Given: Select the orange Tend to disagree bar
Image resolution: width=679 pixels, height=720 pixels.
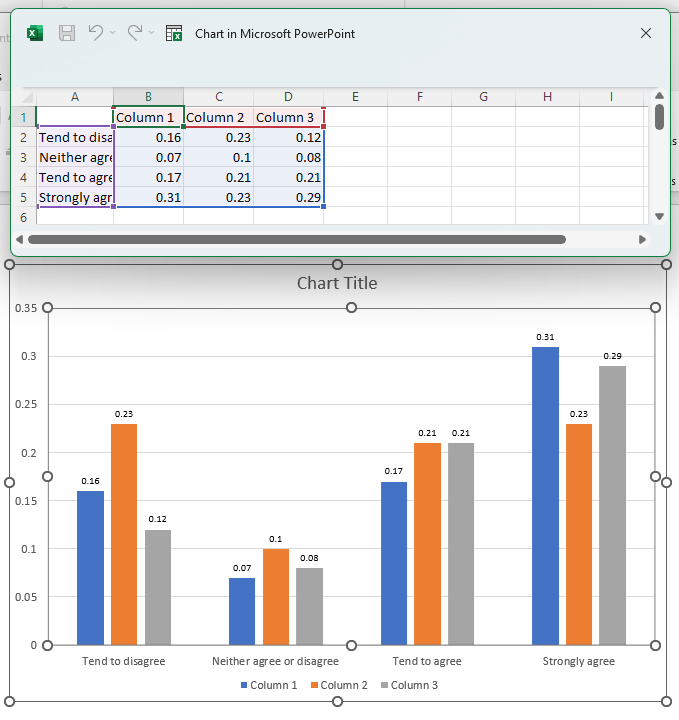Looking at the screenshot, I should [x=124, y=534].
